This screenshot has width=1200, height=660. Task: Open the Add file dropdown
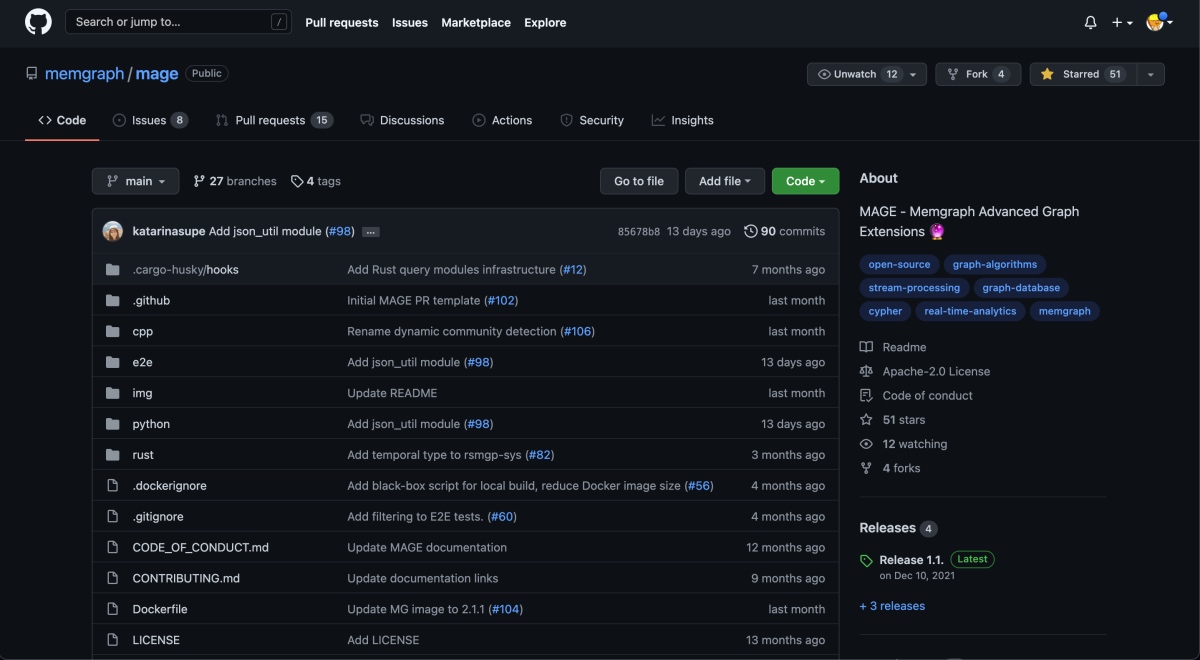click(x=725, y=181)
